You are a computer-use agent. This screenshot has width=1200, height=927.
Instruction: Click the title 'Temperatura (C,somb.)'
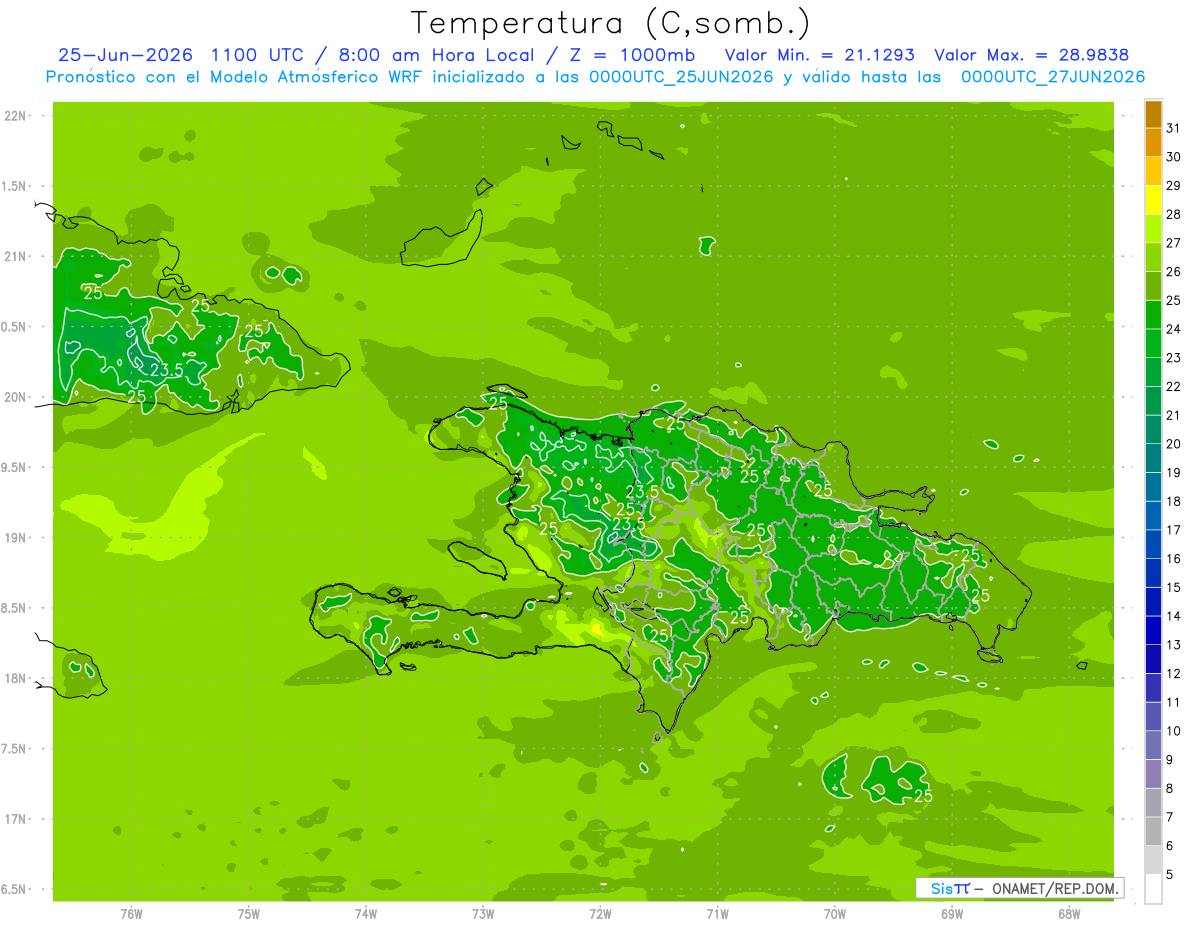[x=610, y=22]
